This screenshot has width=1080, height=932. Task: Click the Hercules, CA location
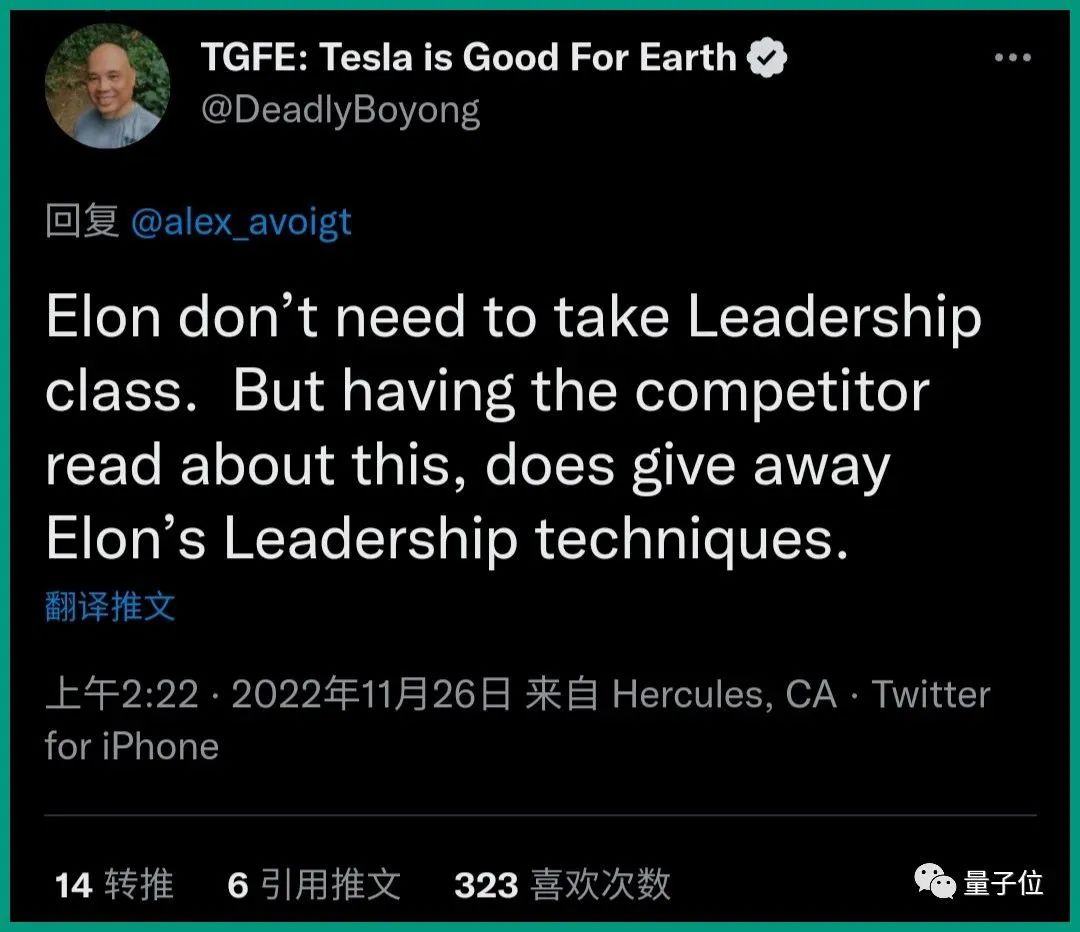[x=724, y=694]
